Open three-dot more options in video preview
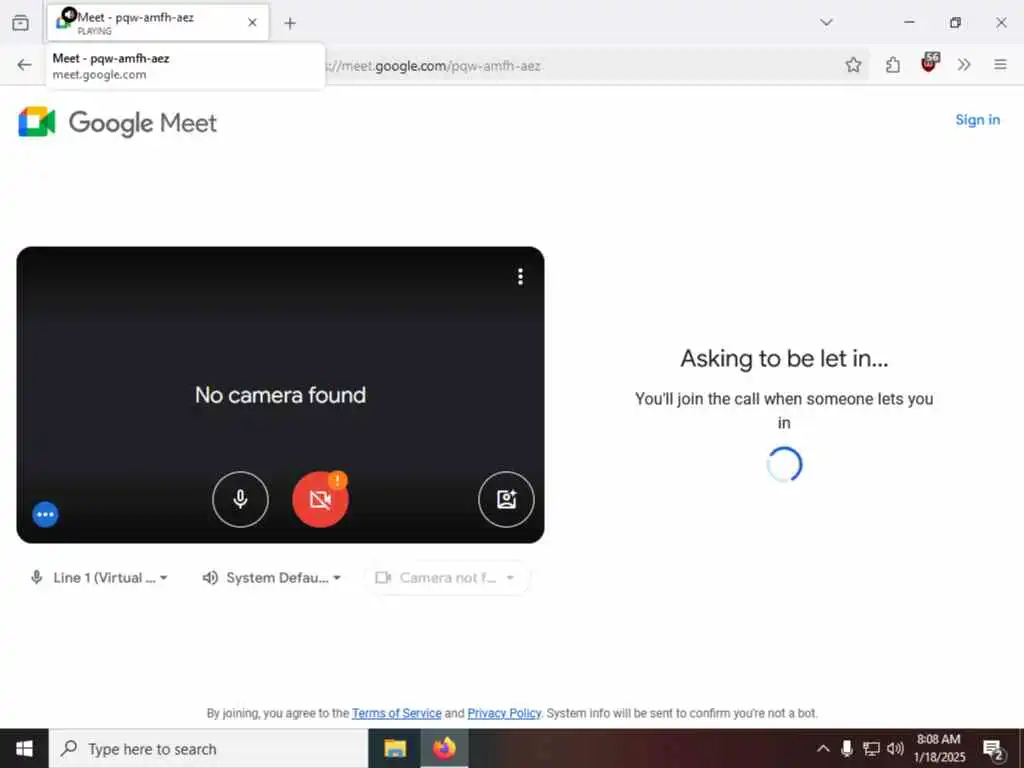The height and width of the screenshot is (768, 1024). [520, 277]
